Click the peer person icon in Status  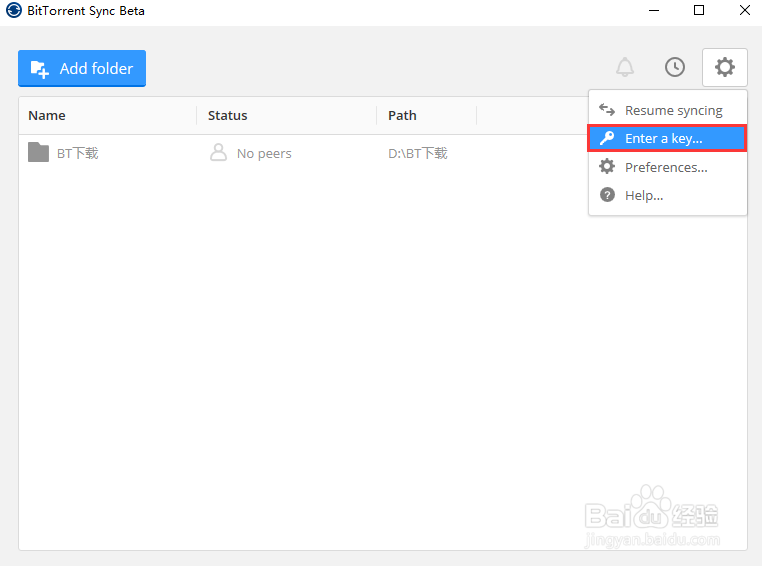pos(218,152)
